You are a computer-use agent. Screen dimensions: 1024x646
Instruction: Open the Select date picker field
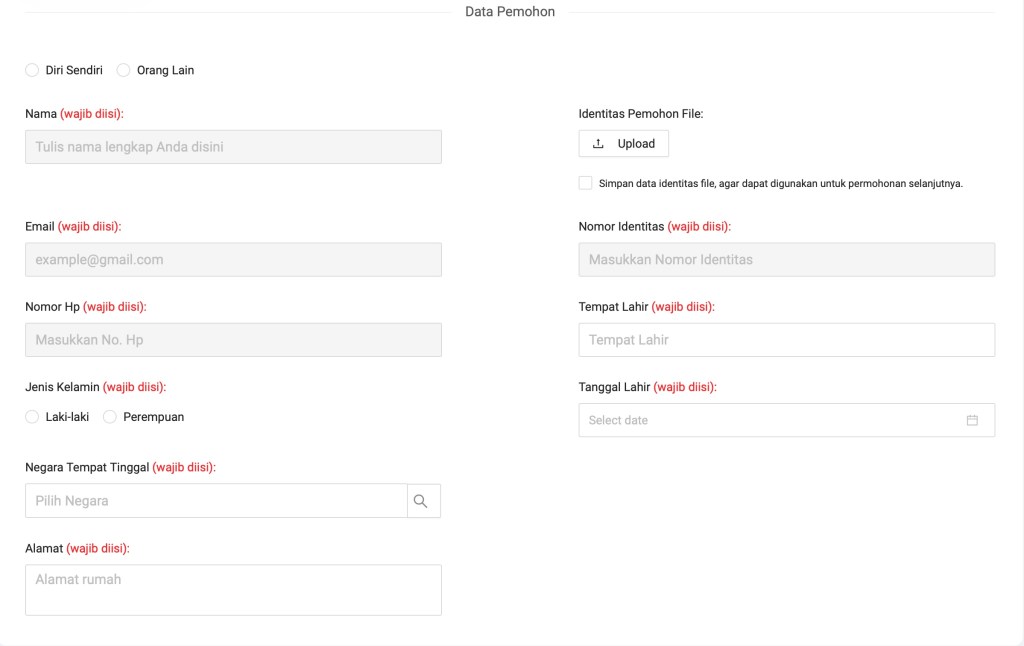pos(770,420)
